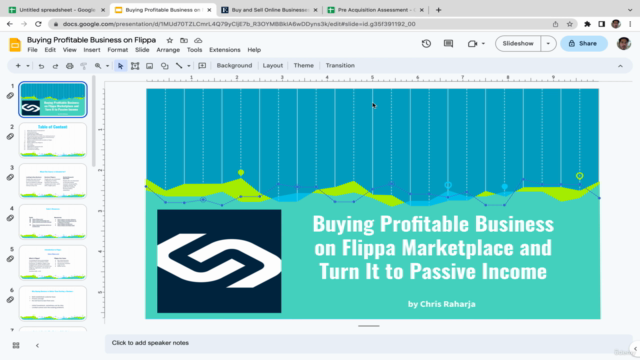Bookmark this page with star icon

(x=570, y=24)
